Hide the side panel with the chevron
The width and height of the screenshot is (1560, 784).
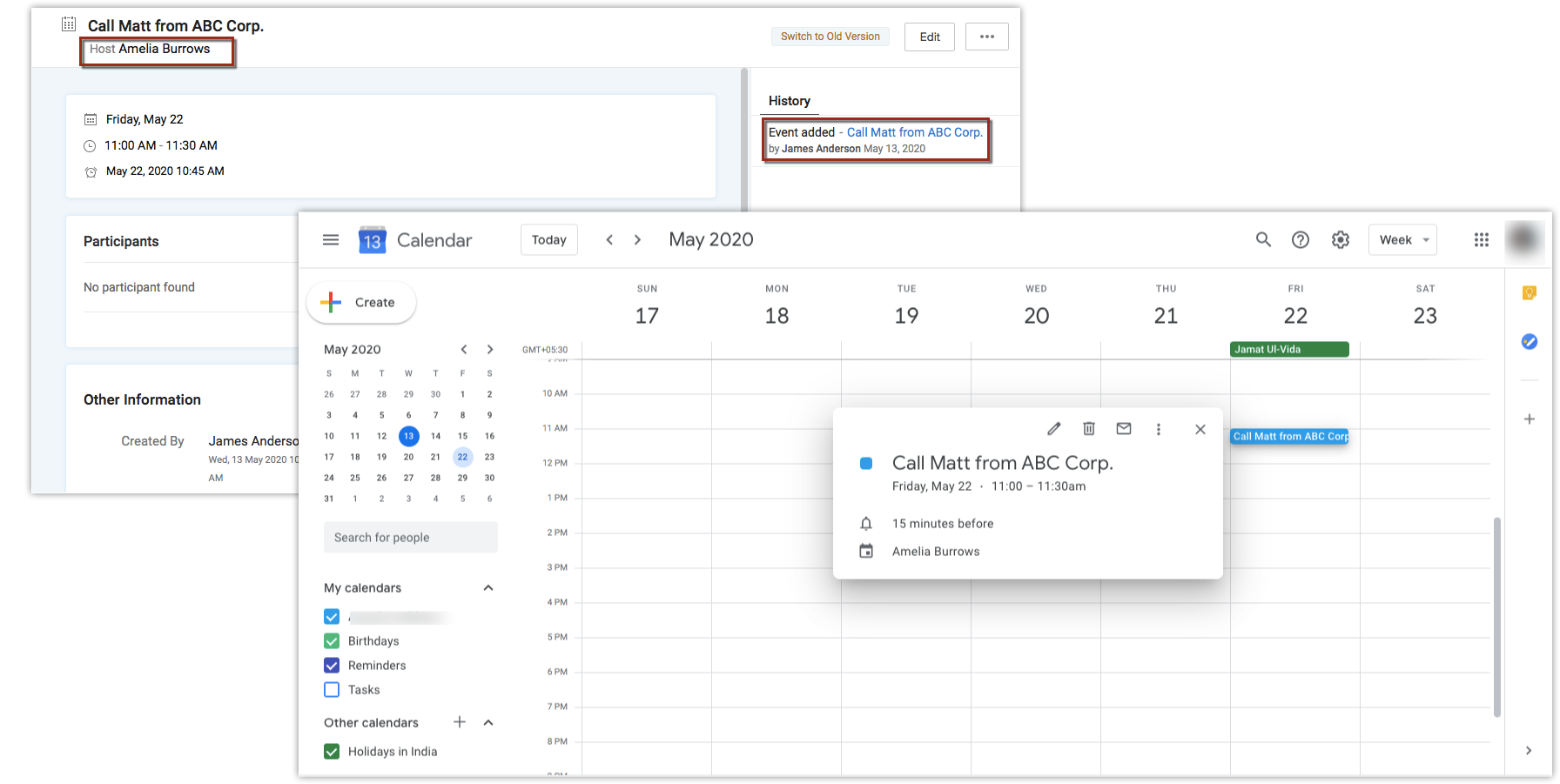(1529, 750)
